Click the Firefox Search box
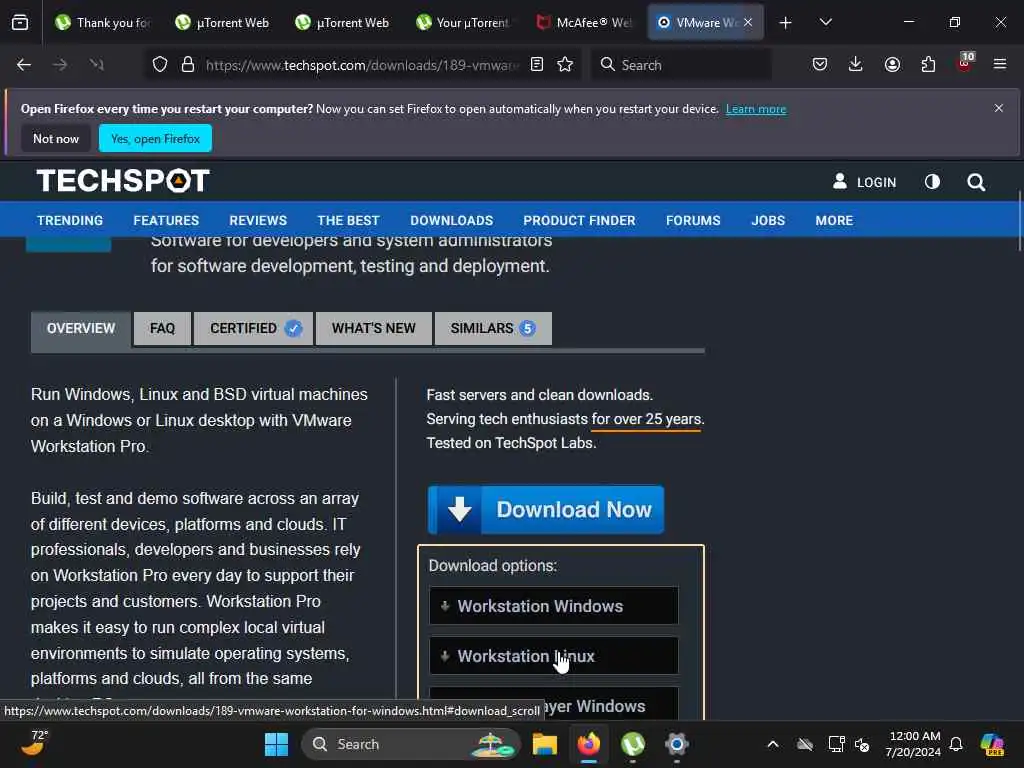1024x768 pixels. [x=681, y=65]
